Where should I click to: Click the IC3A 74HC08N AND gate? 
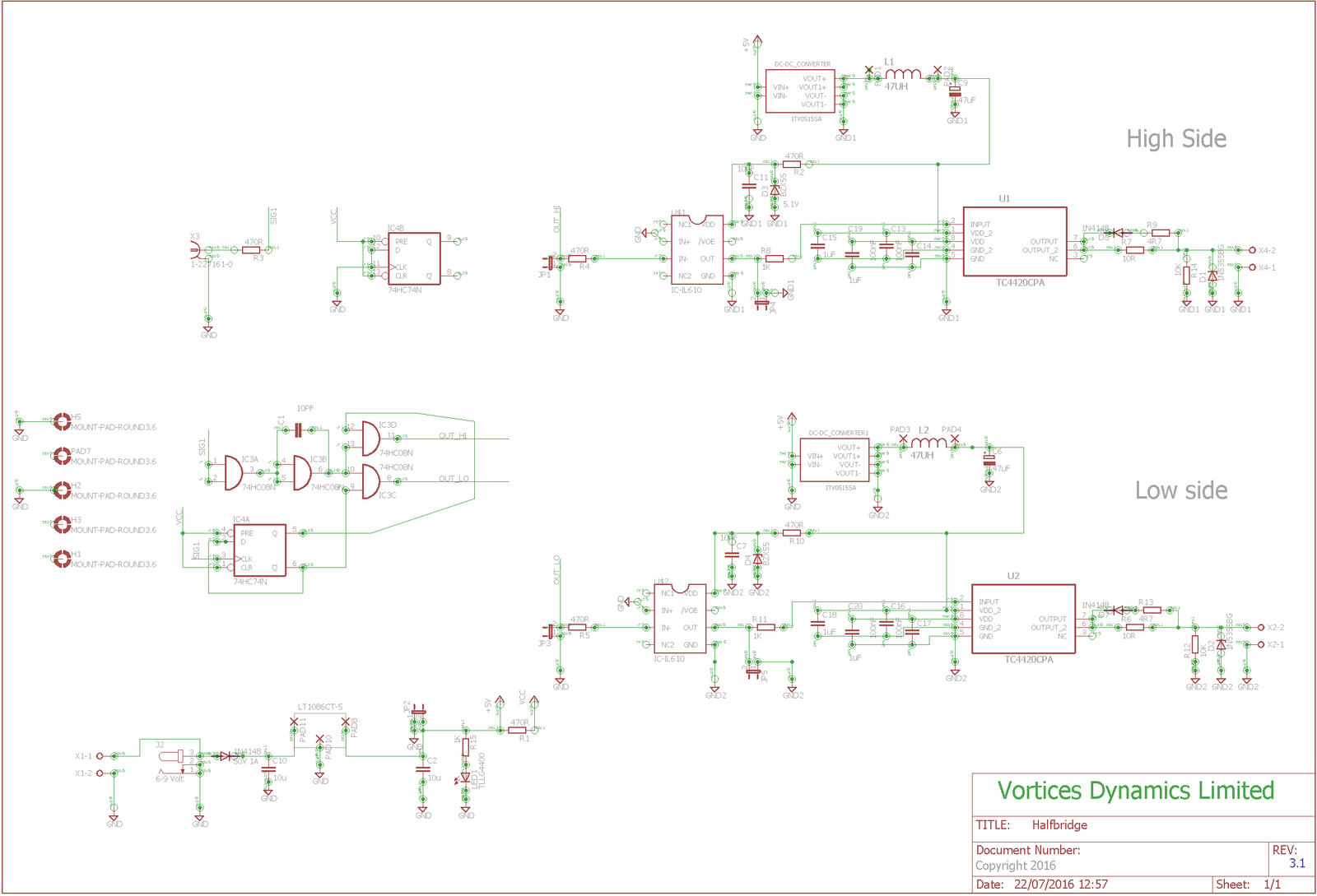[x=234, y=473]
